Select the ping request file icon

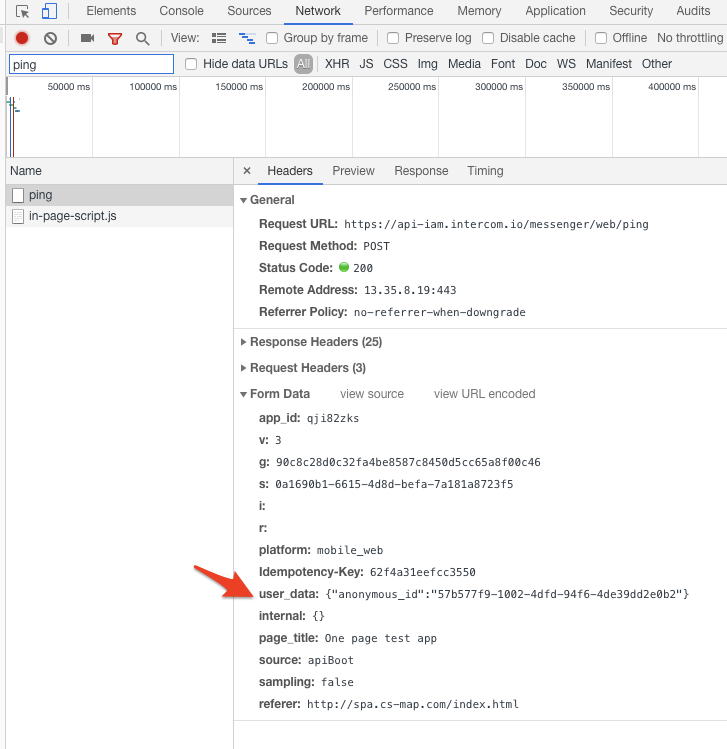[18, 195]
